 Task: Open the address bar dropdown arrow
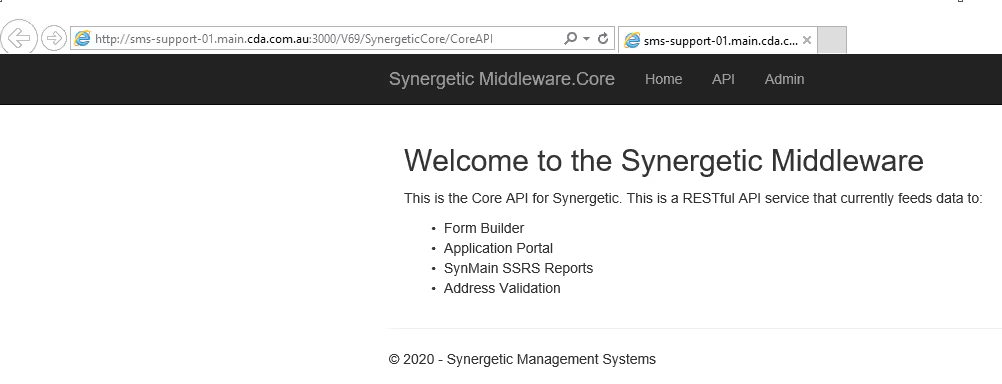click(587, 38)
